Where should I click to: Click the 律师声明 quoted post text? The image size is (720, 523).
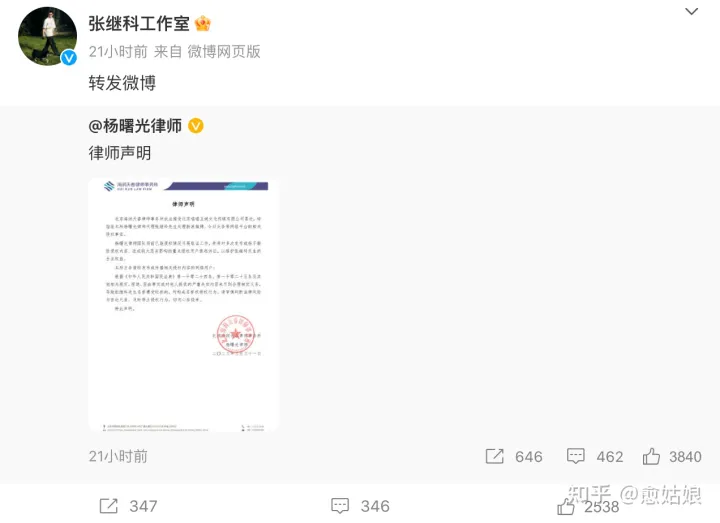(x=120, y=153)
